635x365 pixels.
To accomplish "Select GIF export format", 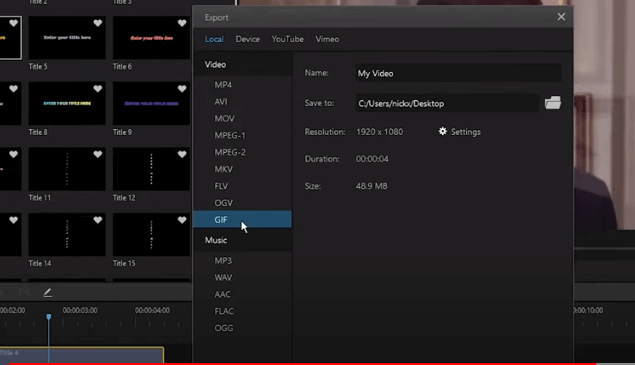I will [x=243, y=219].
